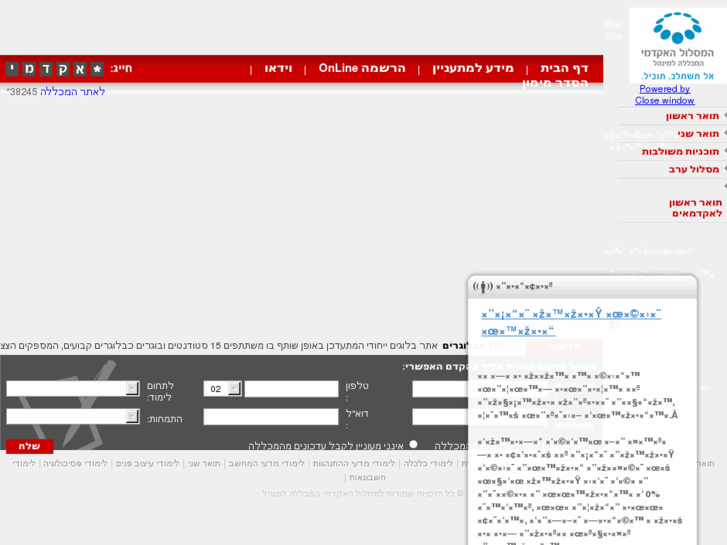The width and height of the screenshot is (727, 545).
Task: Expand מסלול ערב in the sidebar
Action: [x=694, y=169]
